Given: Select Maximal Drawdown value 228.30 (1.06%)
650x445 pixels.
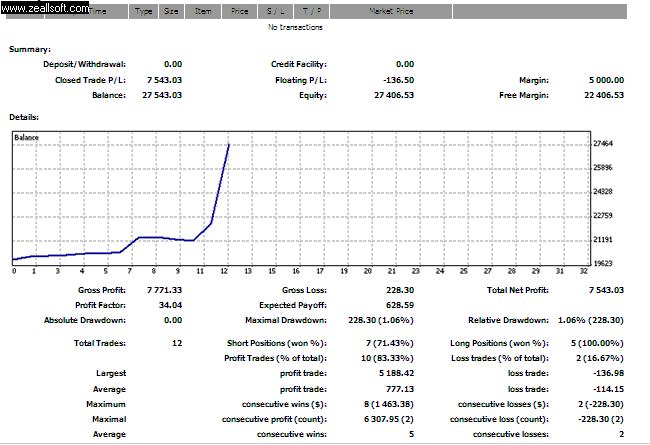Looking at the screenshot, I should point(381,320).
